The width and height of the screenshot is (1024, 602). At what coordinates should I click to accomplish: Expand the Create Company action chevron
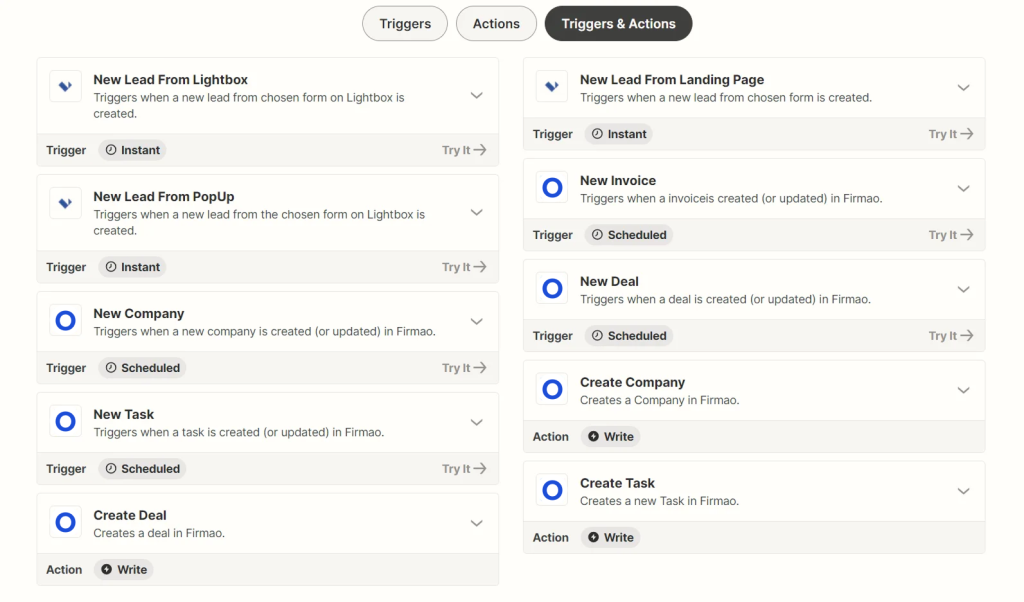963,390
